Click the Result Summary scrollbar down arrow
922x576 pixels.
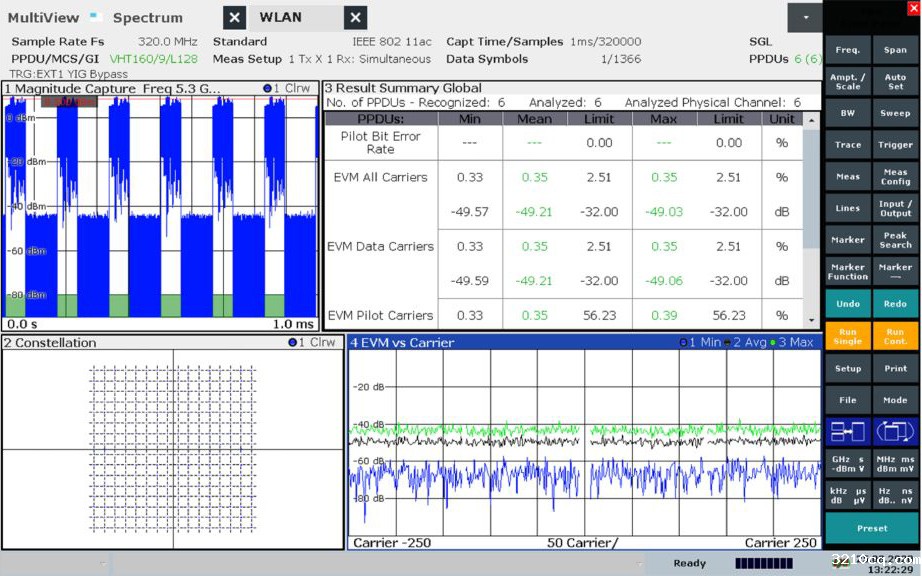coord(811,320)
